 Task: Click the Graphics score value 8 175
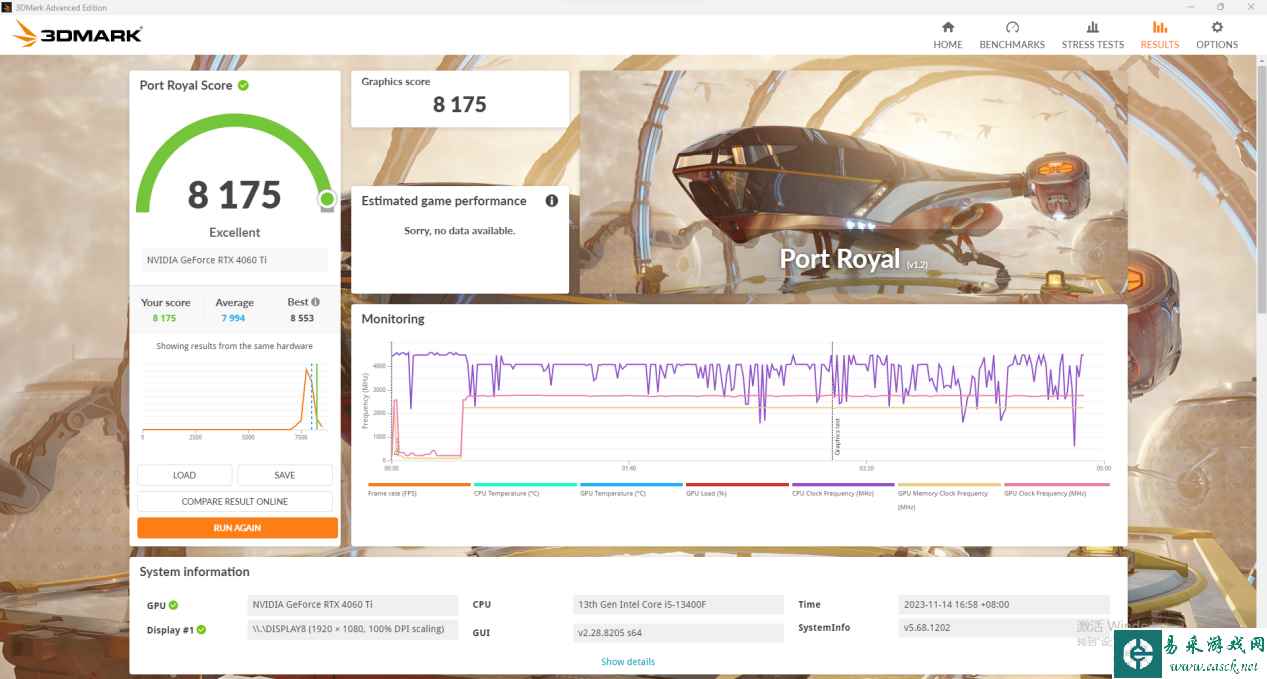pos(460,104)
